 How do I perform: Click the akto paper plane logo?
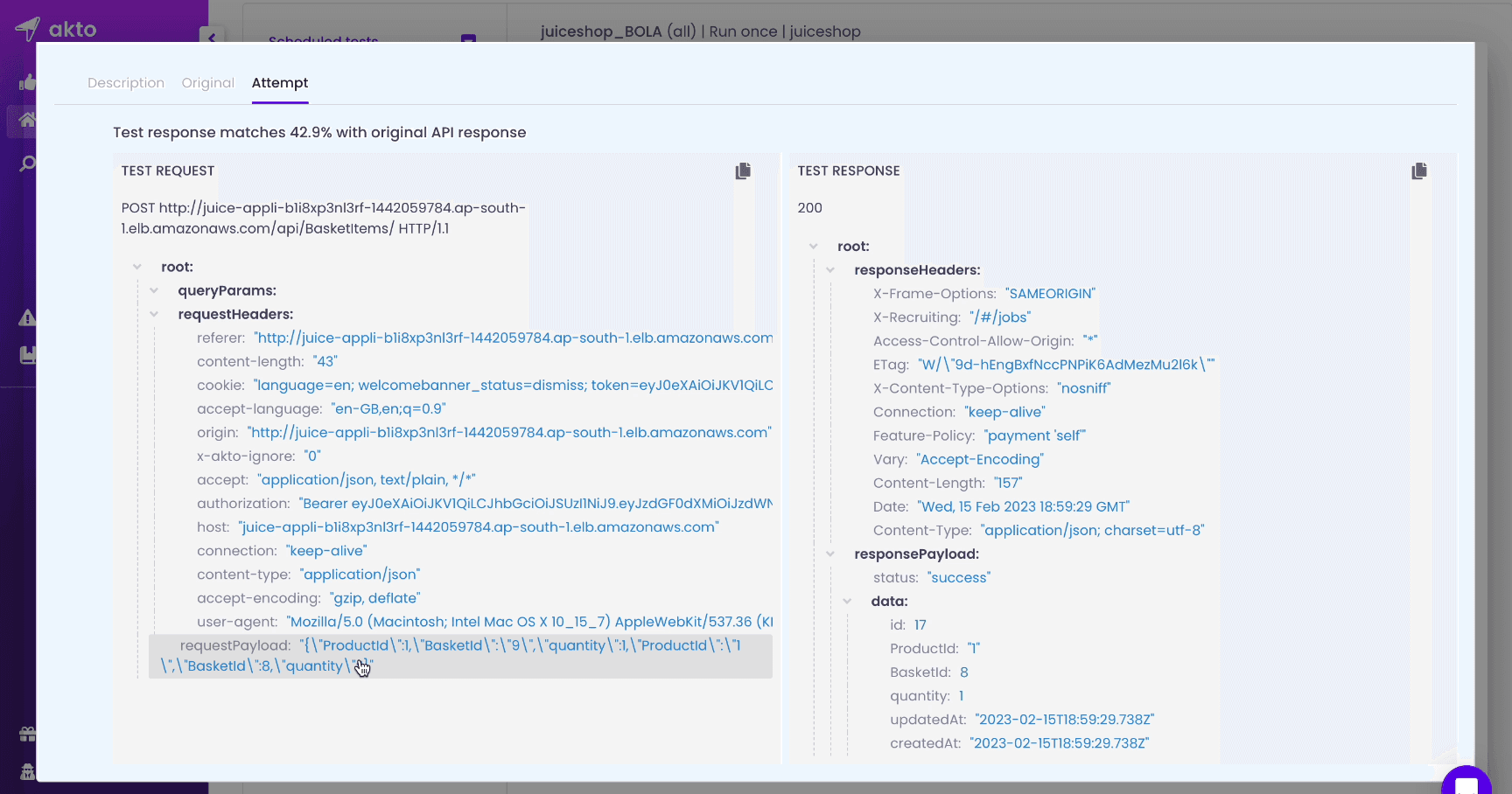pos(27,28)
